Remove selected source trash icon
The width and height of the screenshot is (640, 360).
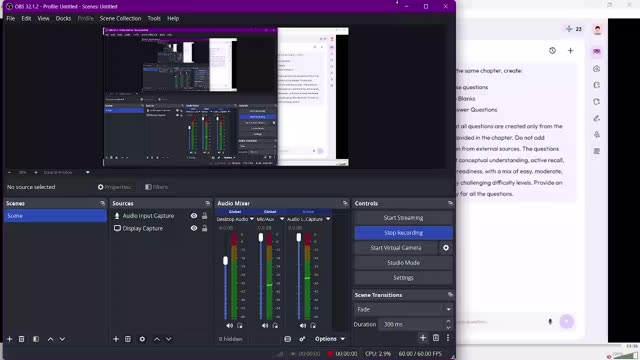click(128, 339)
